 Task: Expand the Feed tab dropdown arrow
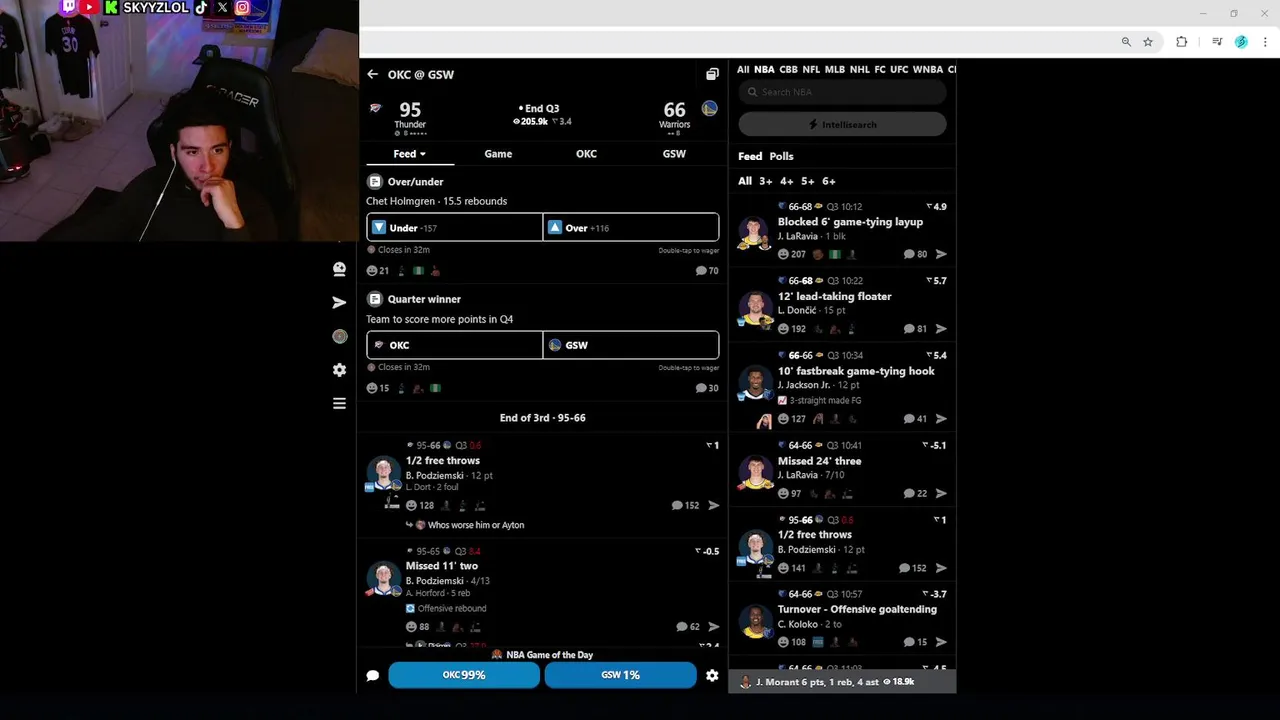pyautogui.click(x=423, y=154)
